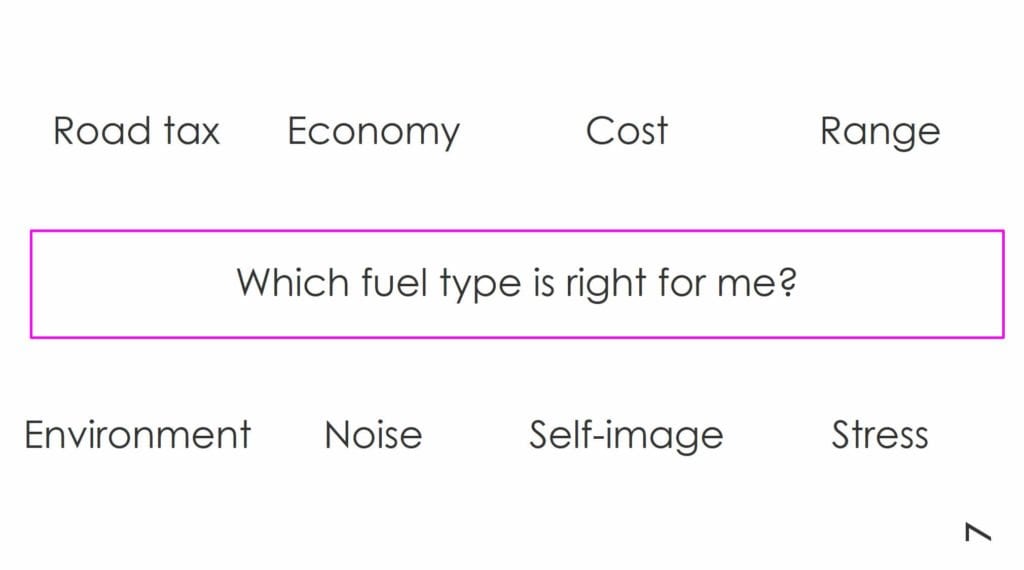
Task: Click the Road tax label
Action: (x=136, y=131)
